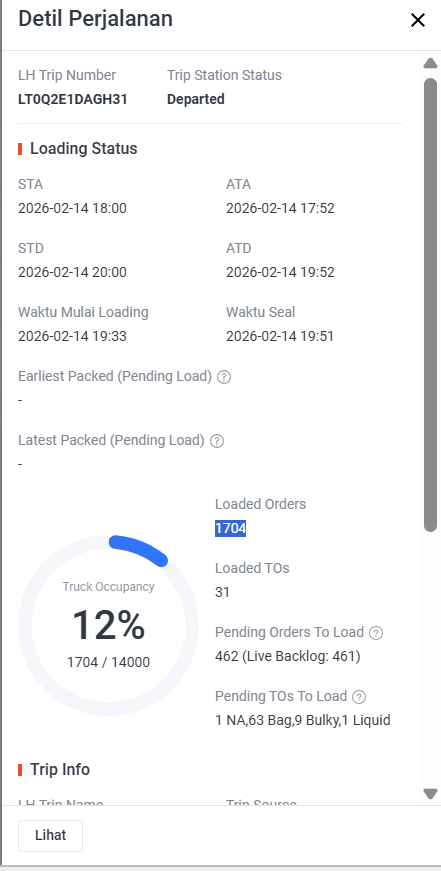Click the scrollbar up arrow
The image size is (441, 871).
pyautogui.click(x=430, y=63)
